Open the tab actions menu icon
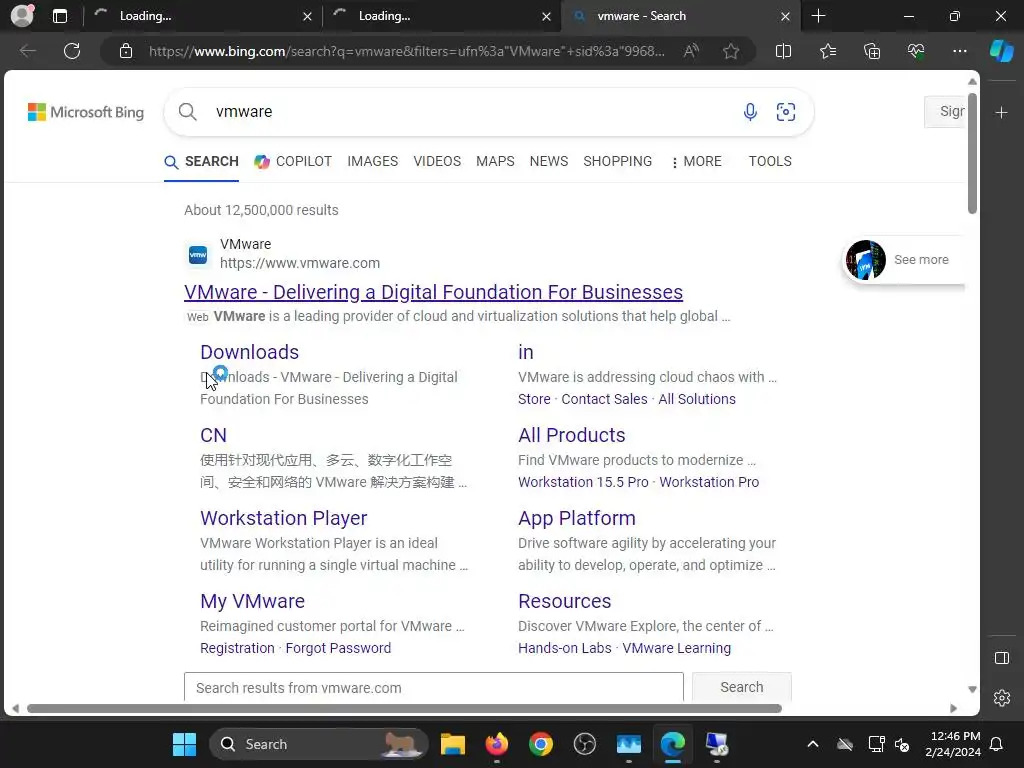1024x768 pixels. (x=59, y=16)
